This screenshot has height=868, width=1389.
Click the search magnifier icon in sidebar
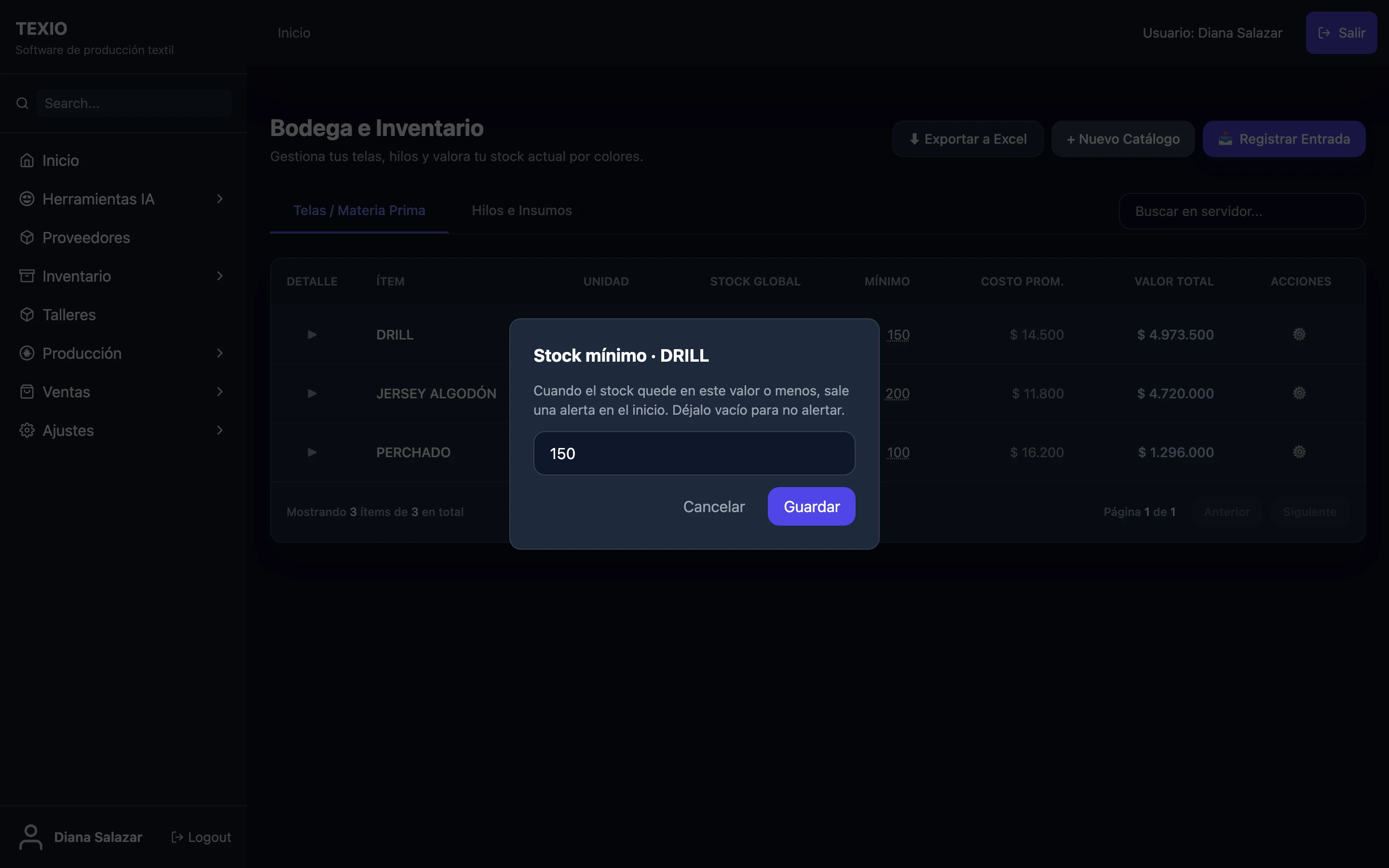point(22,103)
